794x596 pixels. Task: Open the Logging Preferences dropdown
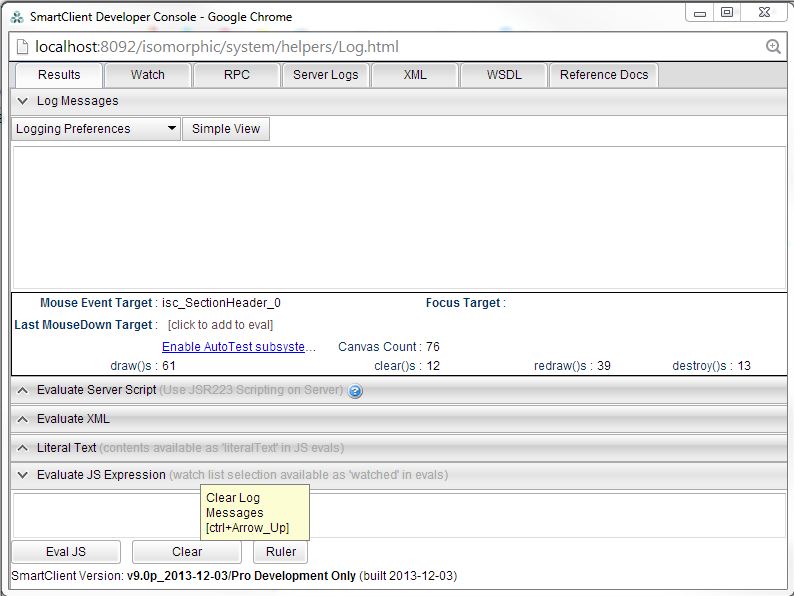(96, 129)
